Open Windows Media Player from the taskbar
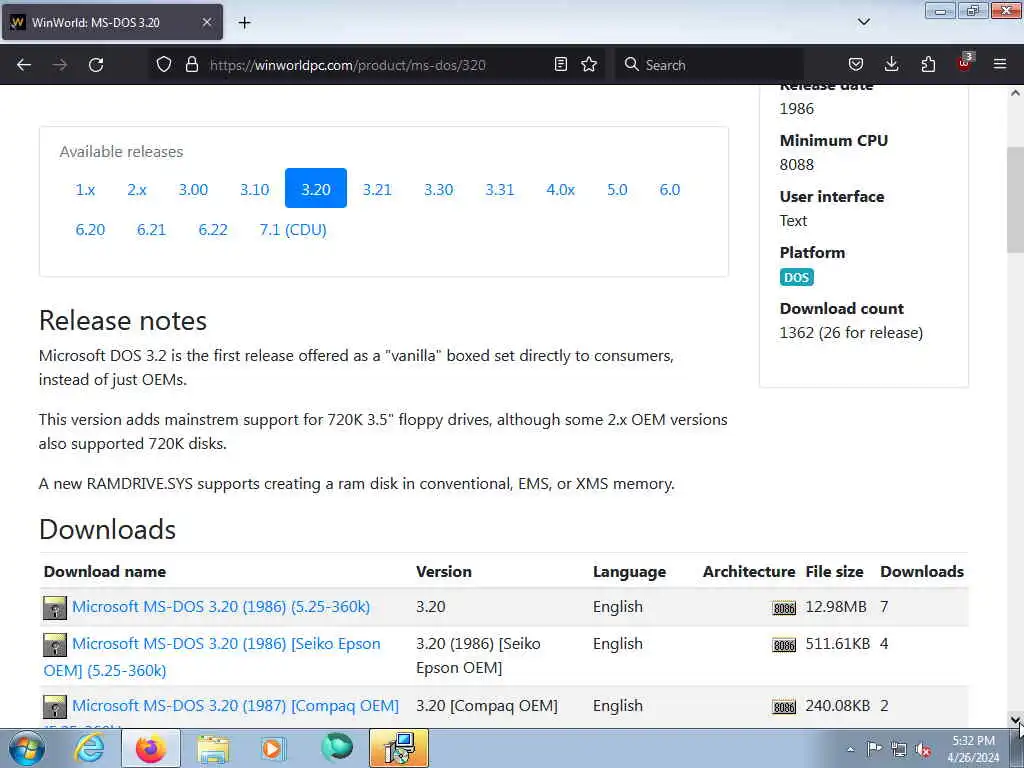This screenshot has width=1024, height=768. click(x=273, y=748)
